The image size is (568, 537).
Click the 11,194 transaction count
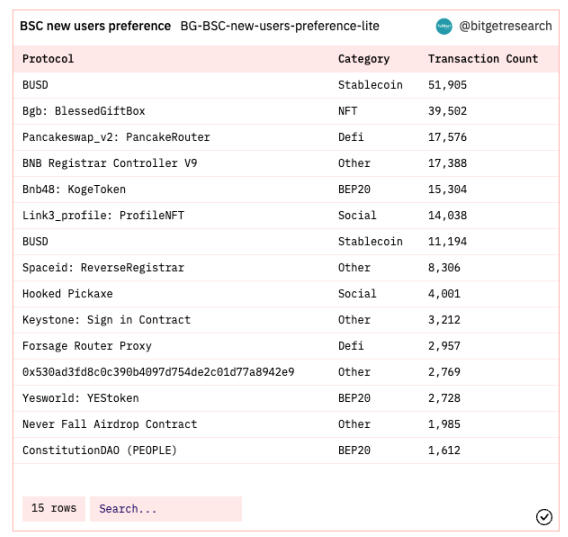(x=447, y=242)
